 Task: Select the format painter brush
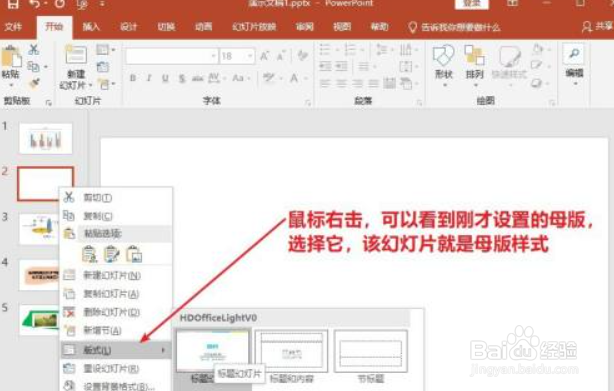(x=34, y=83)
